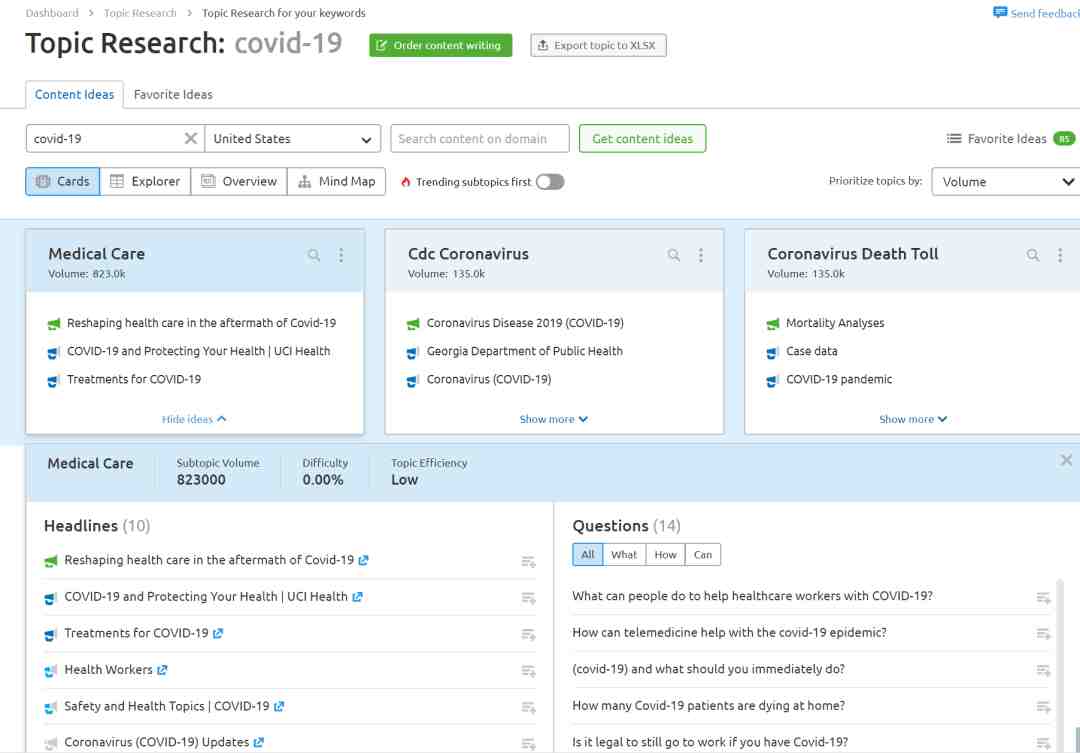The width and height of the screenshot is (1080, 753).
Task: Open the Prioritize topics by Volume dropdown
Action: coord(1006,182)
